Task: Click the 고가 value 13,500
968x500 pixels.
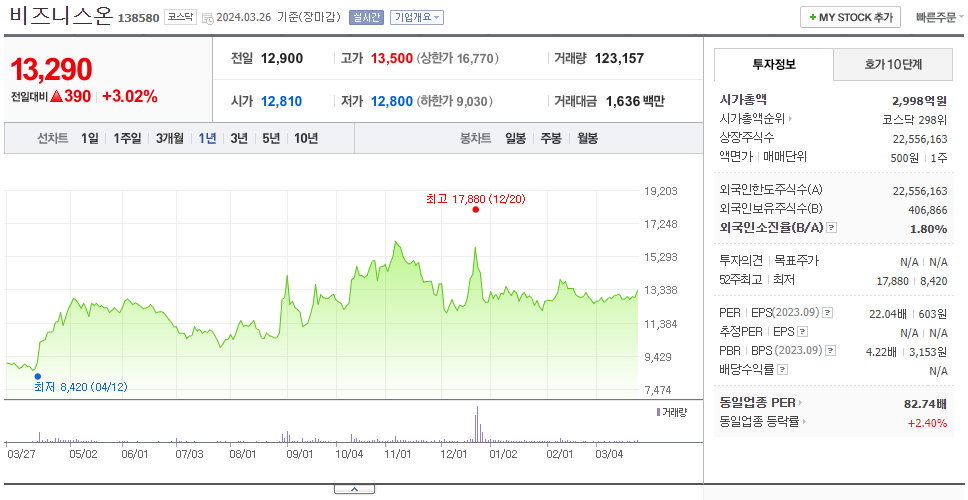Action: click(391, 59)
